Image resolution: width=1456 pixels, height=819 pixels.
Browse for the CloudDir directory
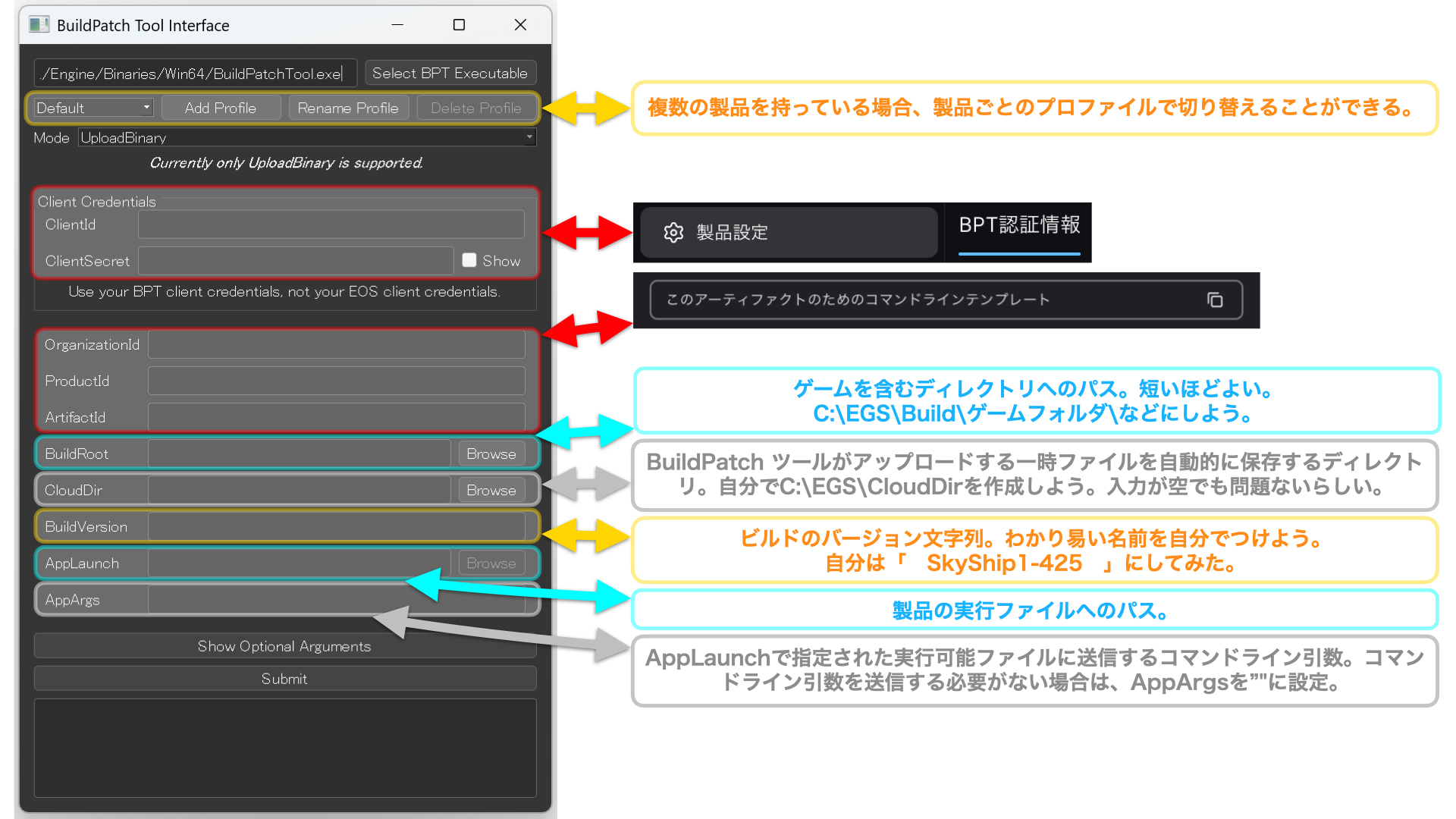491,490
